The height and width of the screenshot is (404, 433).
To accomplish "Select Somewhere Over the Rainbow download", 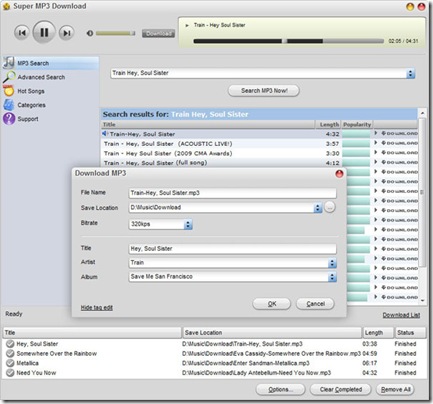I will click(214, 353).
